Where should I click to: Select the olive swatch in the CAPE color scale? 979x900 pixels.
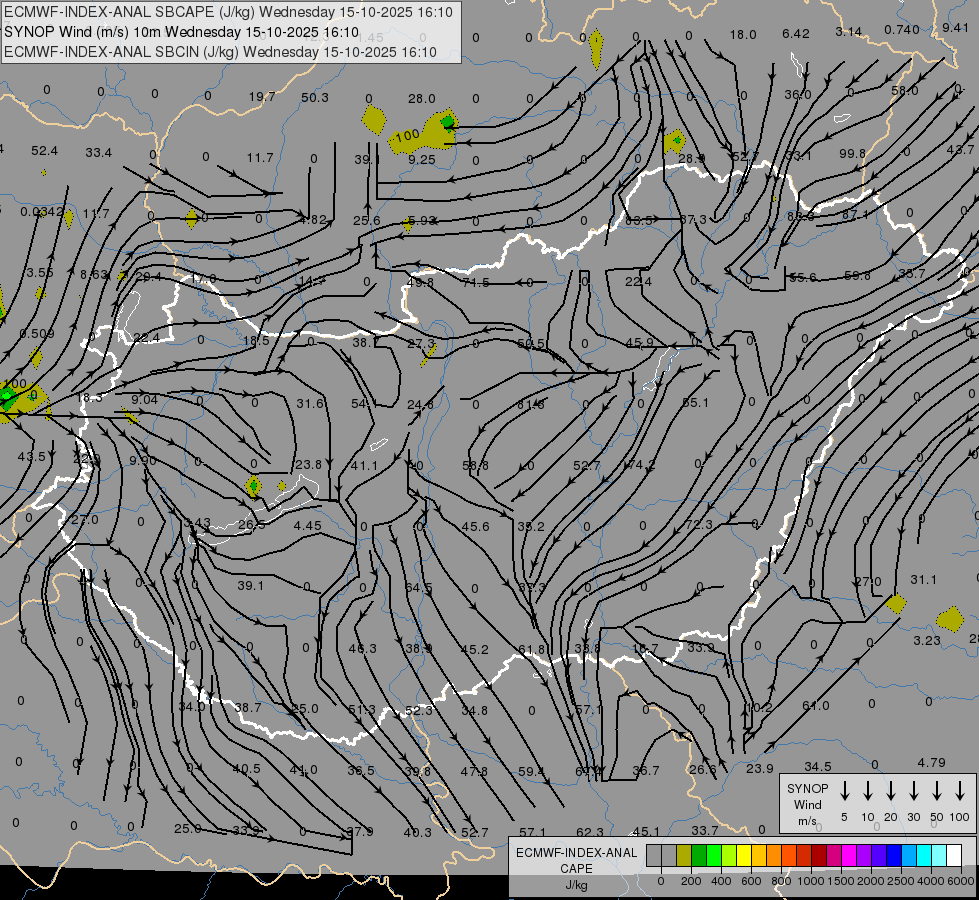(684, 856)
